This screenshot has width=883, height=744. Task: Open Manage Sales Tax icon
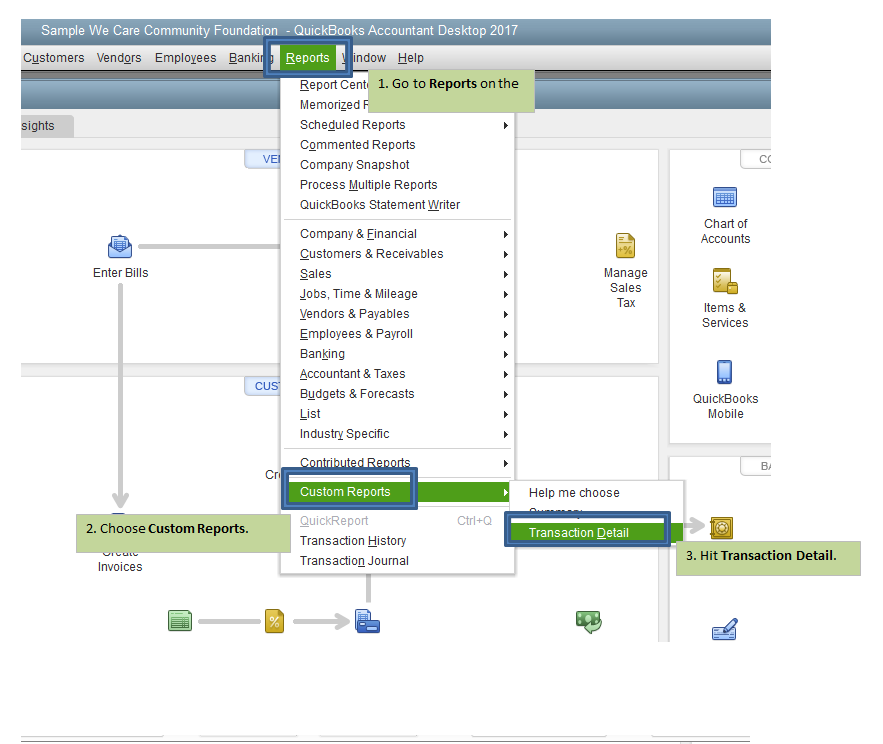tap(625, 246)
